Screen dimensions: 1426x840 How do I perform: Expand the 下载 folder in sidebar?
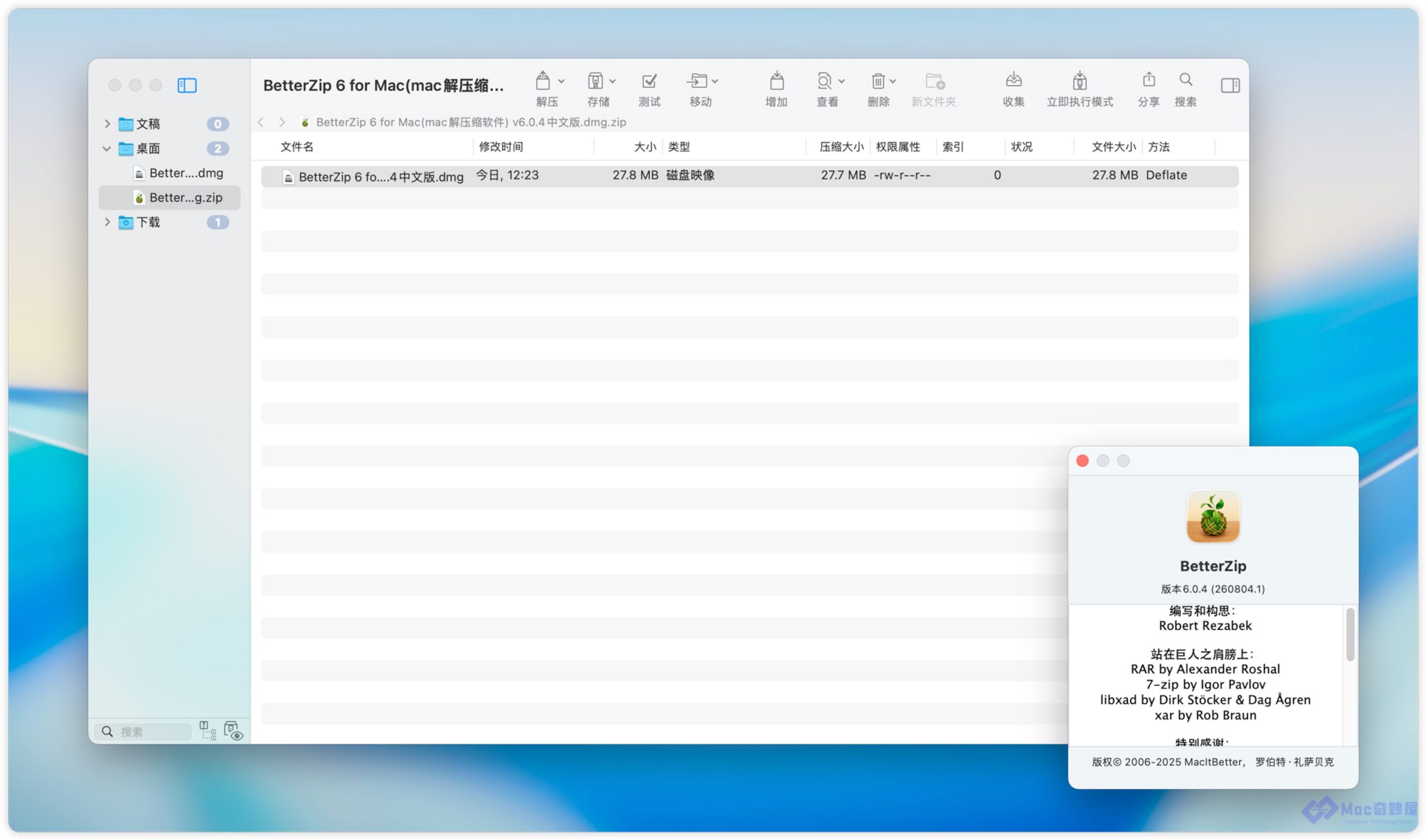[x=107, y=222]
